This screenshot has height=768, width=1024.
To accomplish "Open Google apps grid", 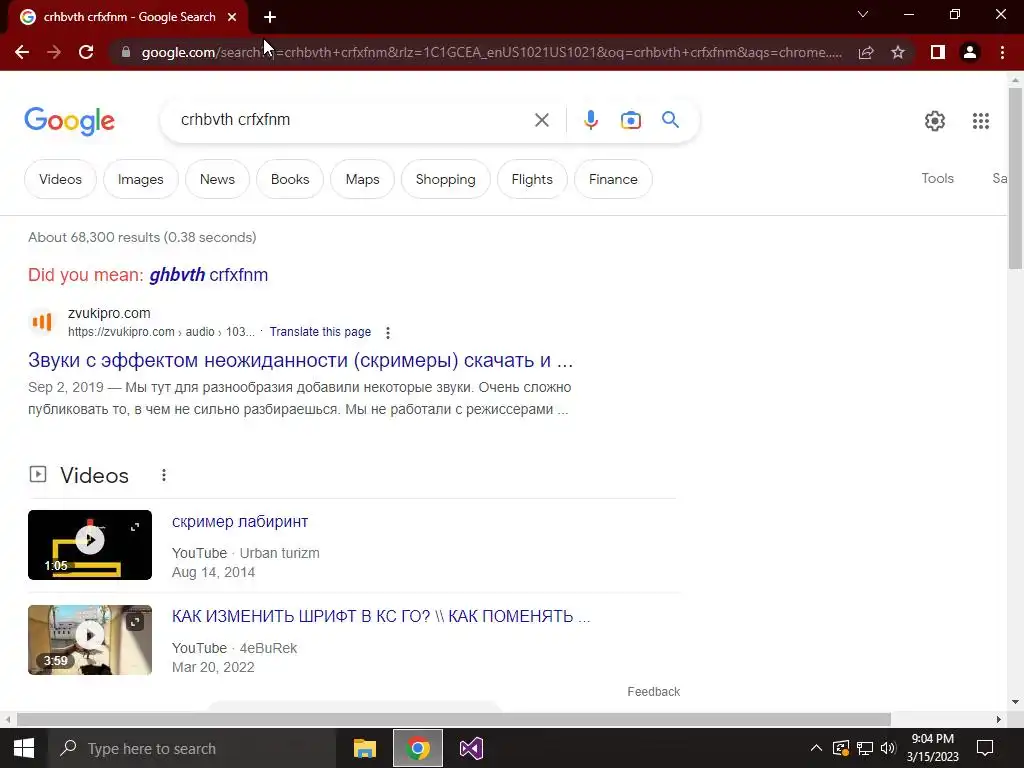I will pos(980,121).
